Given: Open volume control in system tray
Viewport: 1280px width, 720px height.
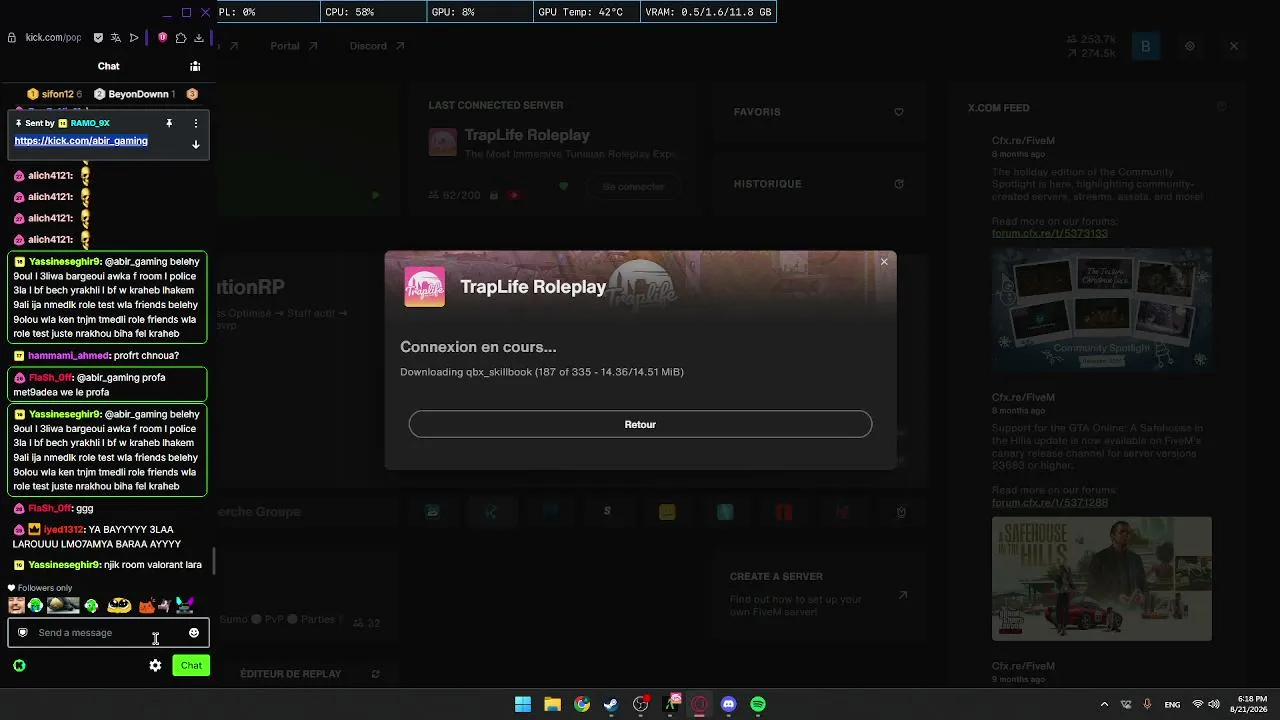Looking at the screenshot, I should point(1214,704).
